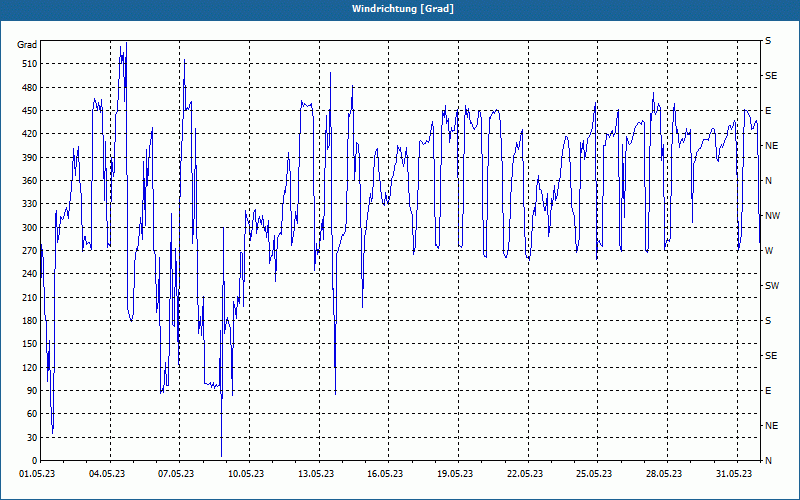Image resolution: width=800 pixels, height=500 pixels.
Task: Click the 510 value on the y-axis
Action: (x=30, y=64)
